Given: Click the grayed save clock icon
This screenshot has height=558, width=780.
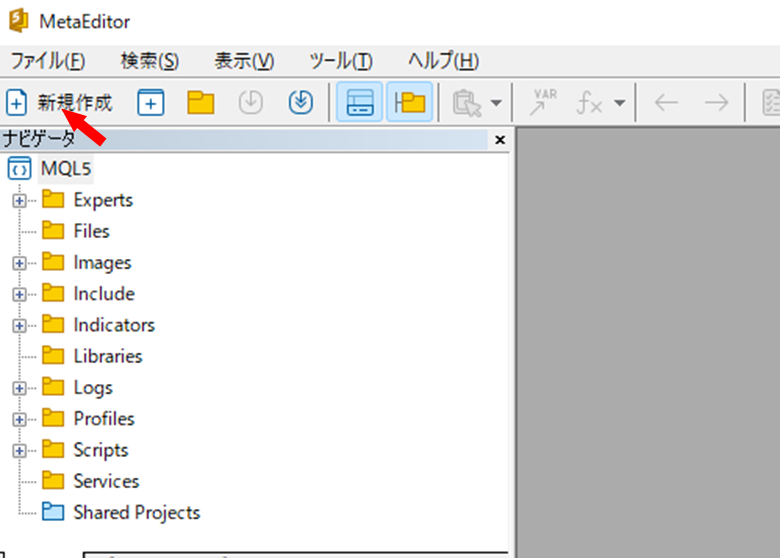Looking at the screenshot, I should pyautogui.click(x=250, y=102).
